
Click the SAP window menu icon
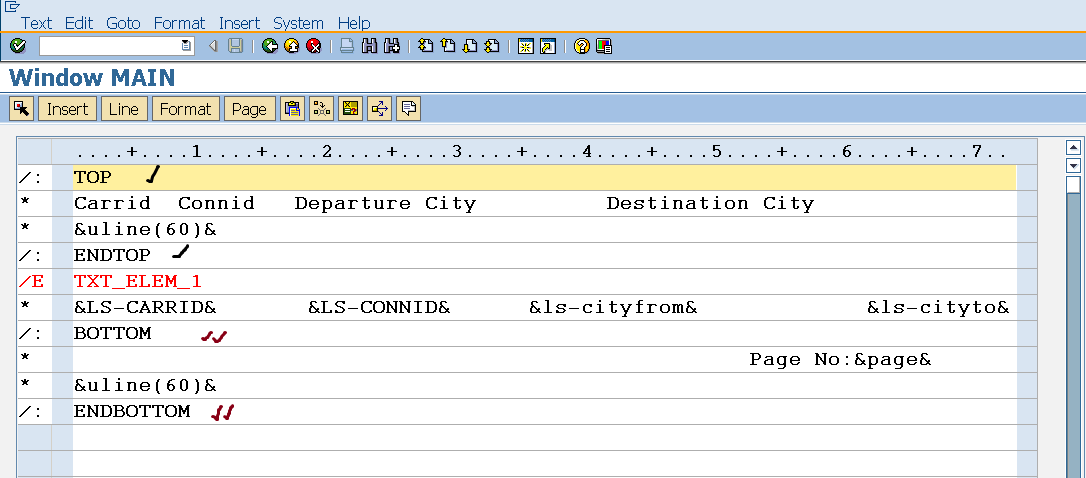[12, 6]
